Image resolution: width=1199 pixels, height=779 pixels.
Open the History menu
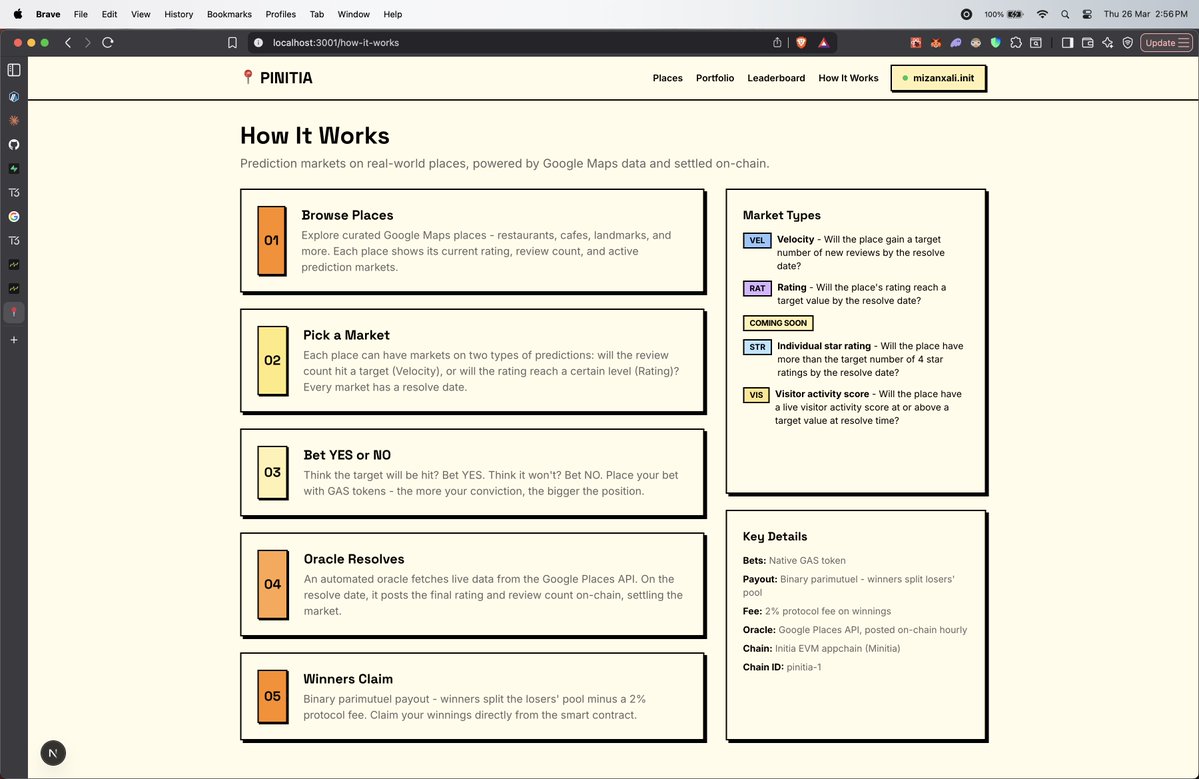click(178, 14)
